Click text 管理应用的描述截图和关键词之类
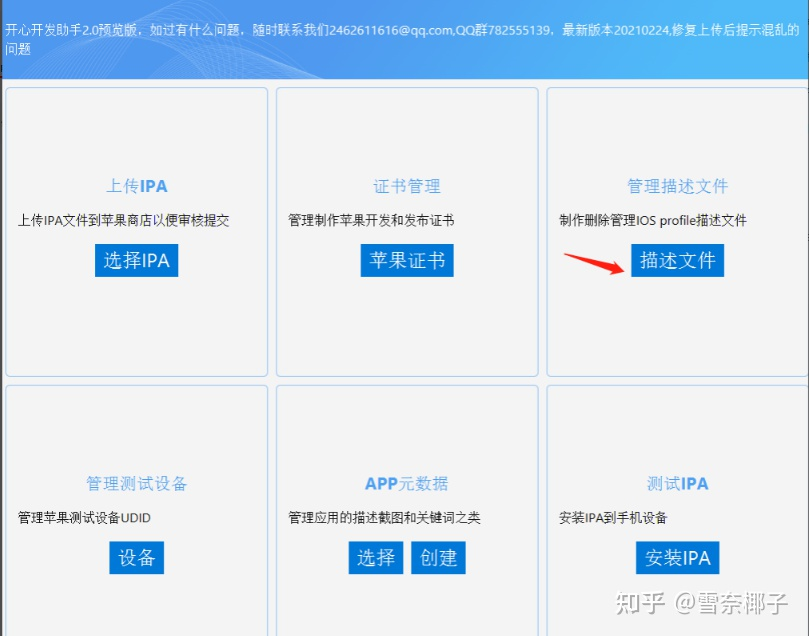809x636 pixels. pyautogui.click(x=384, y=518)
